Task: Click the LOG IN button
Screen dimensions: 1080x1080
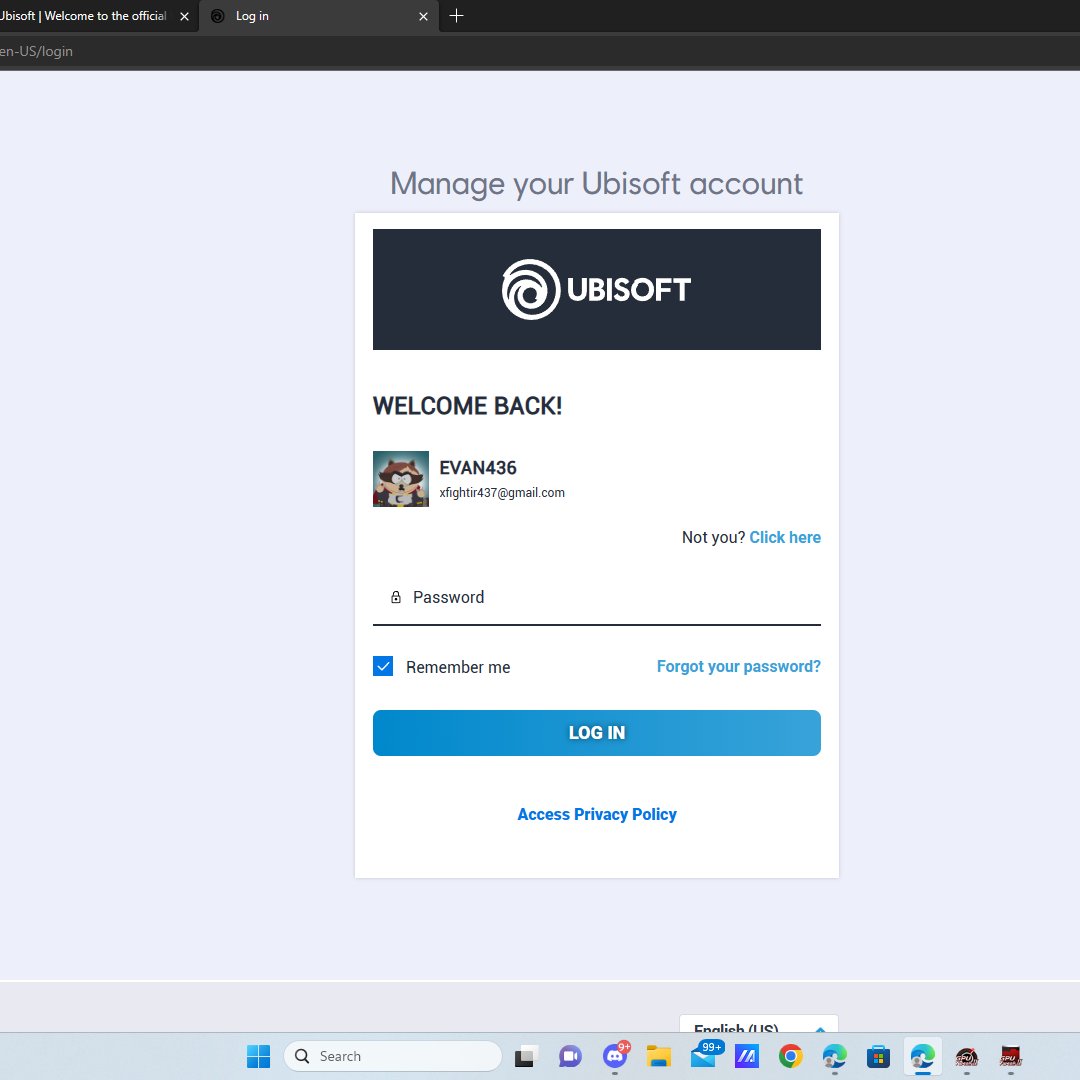Action: [x=596, y=733]
